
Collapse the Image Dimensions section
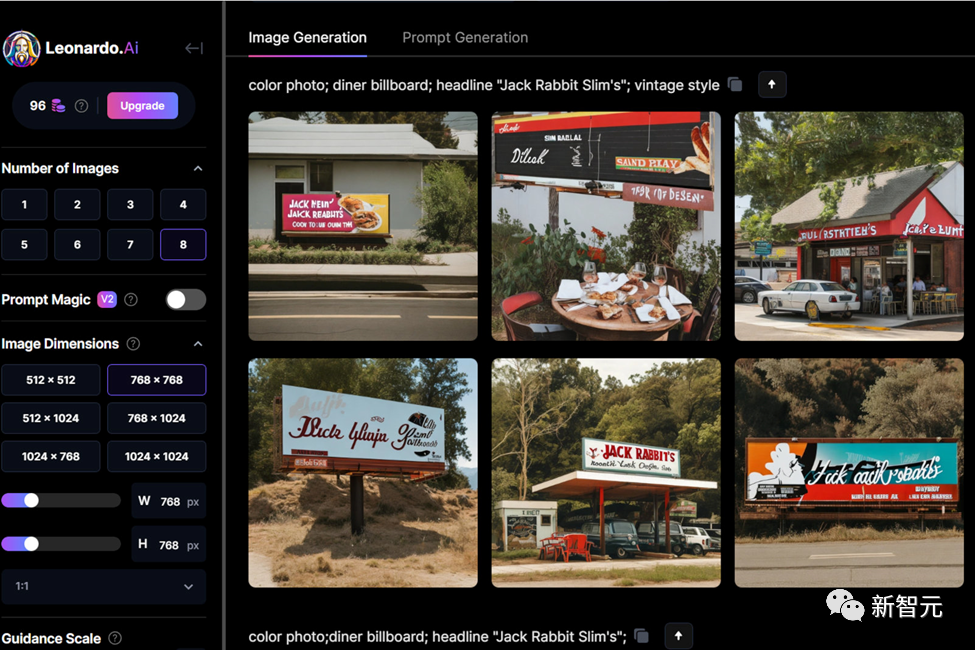coord(198,344)
